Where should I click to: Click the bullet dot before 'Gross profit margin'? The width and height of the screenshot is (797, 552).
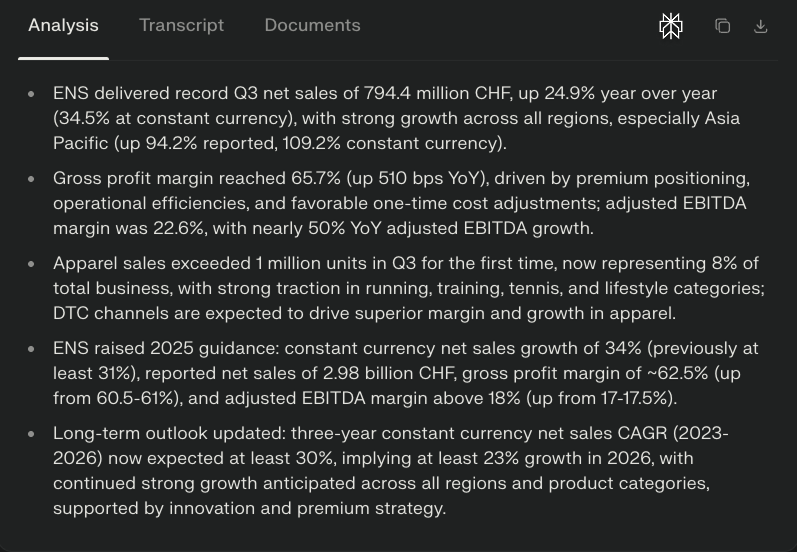click(x=31, y=179)
